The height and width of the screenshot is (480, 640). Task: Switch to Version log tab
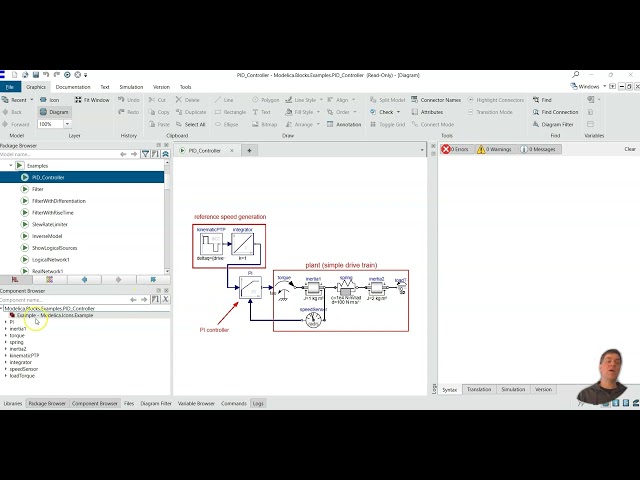click(x=543, y=389)
